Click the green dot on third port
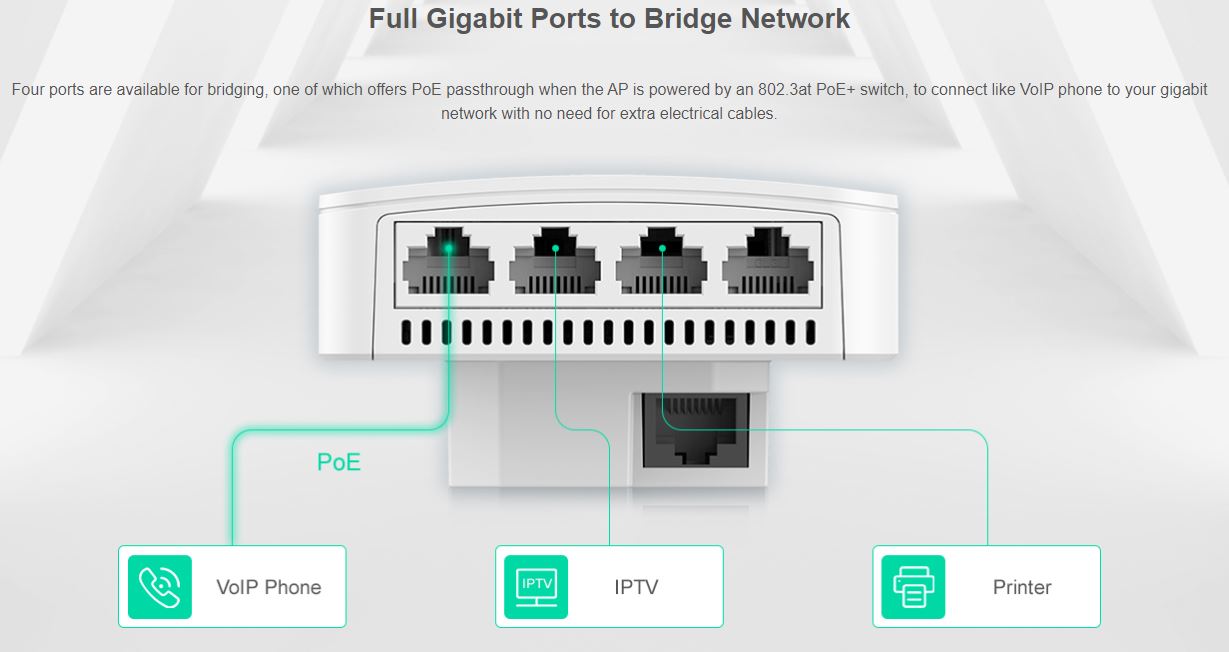The width and height of the screenshot is (1229, 652). [662, 246]
